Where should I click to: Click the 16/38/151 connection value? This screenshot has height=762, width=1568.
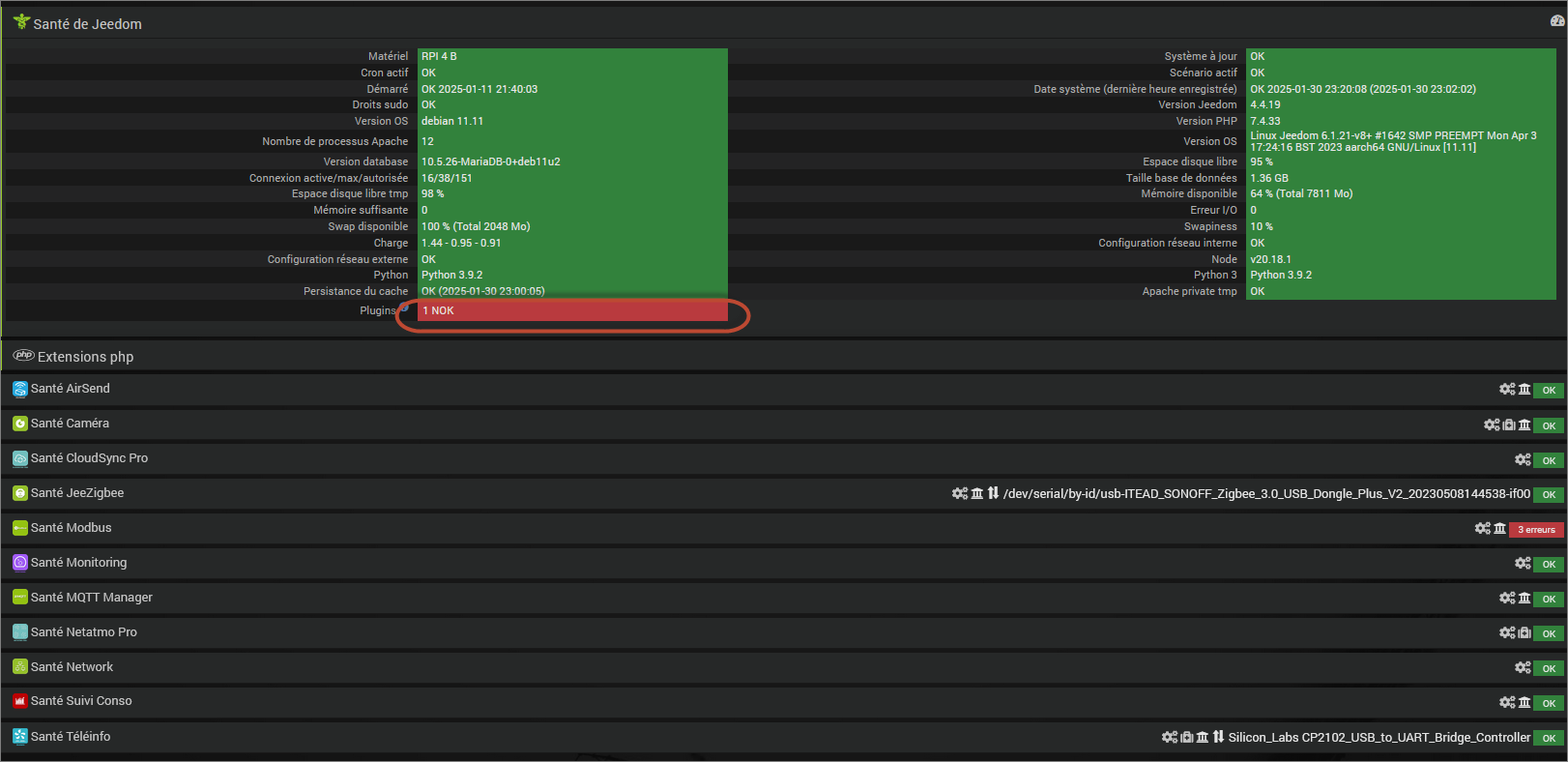pos(447,178)
